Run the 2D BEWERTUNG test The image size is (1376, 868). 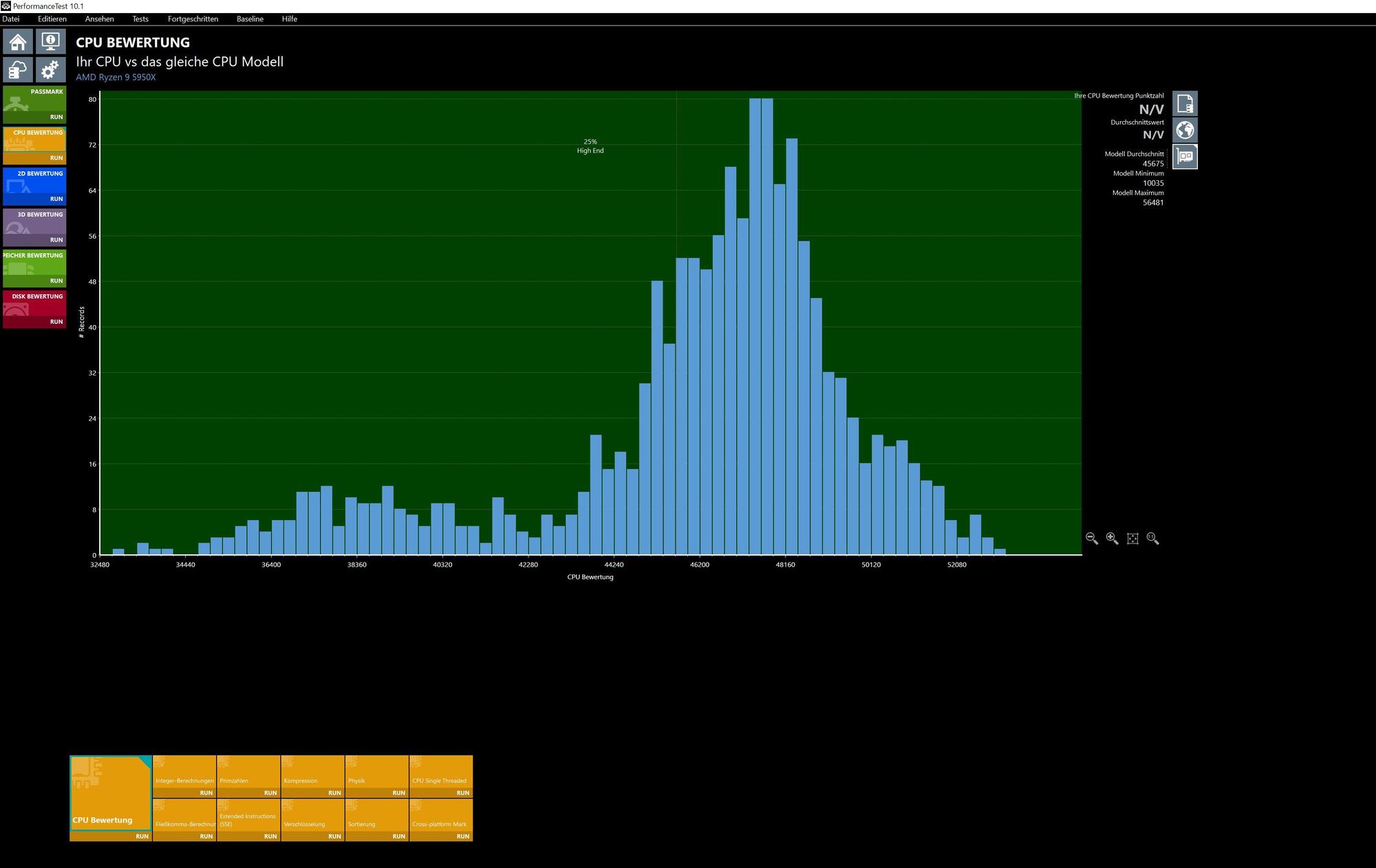pos(34,199)
